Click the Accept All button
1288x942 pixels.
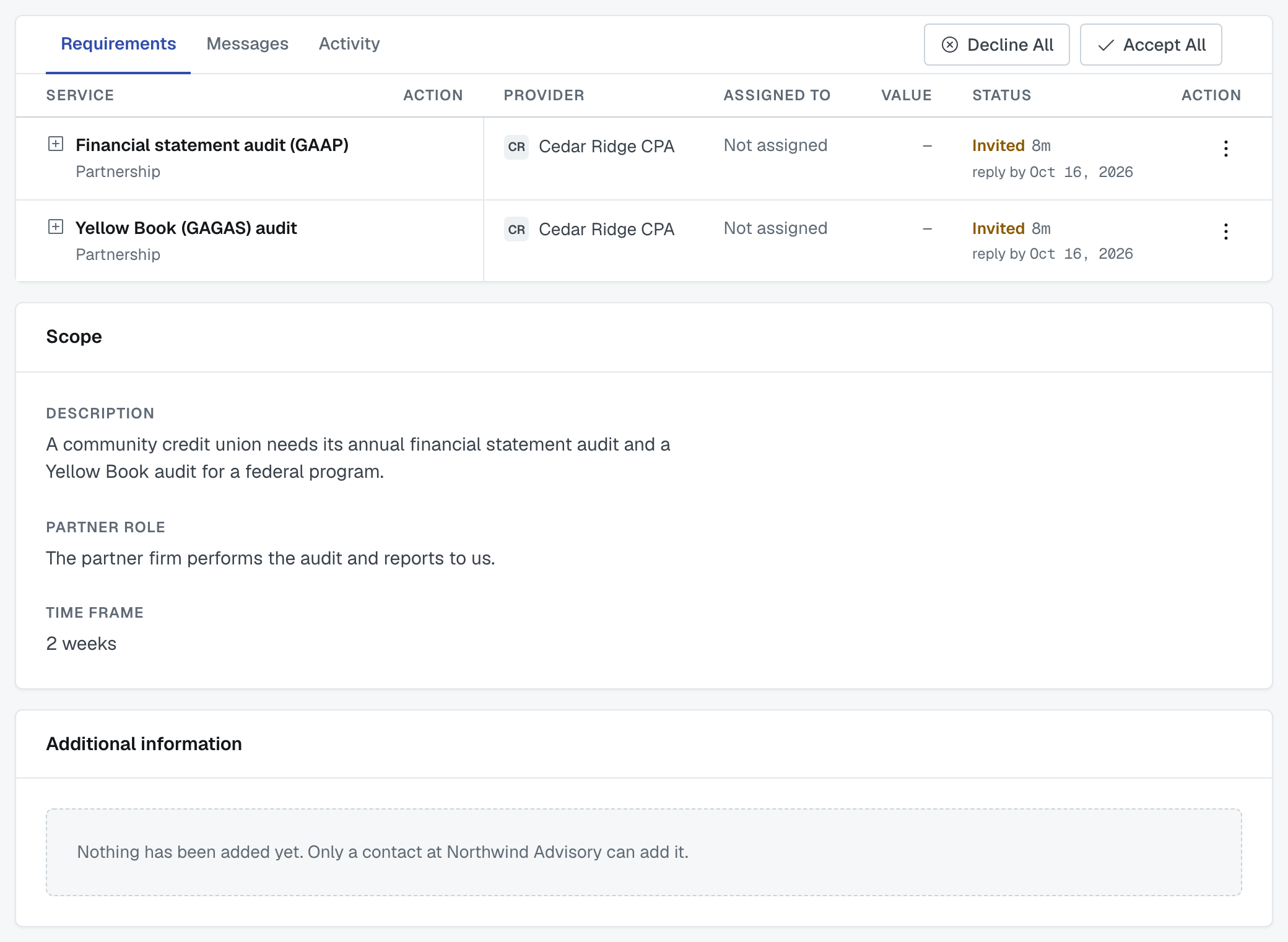(1151, 45)
